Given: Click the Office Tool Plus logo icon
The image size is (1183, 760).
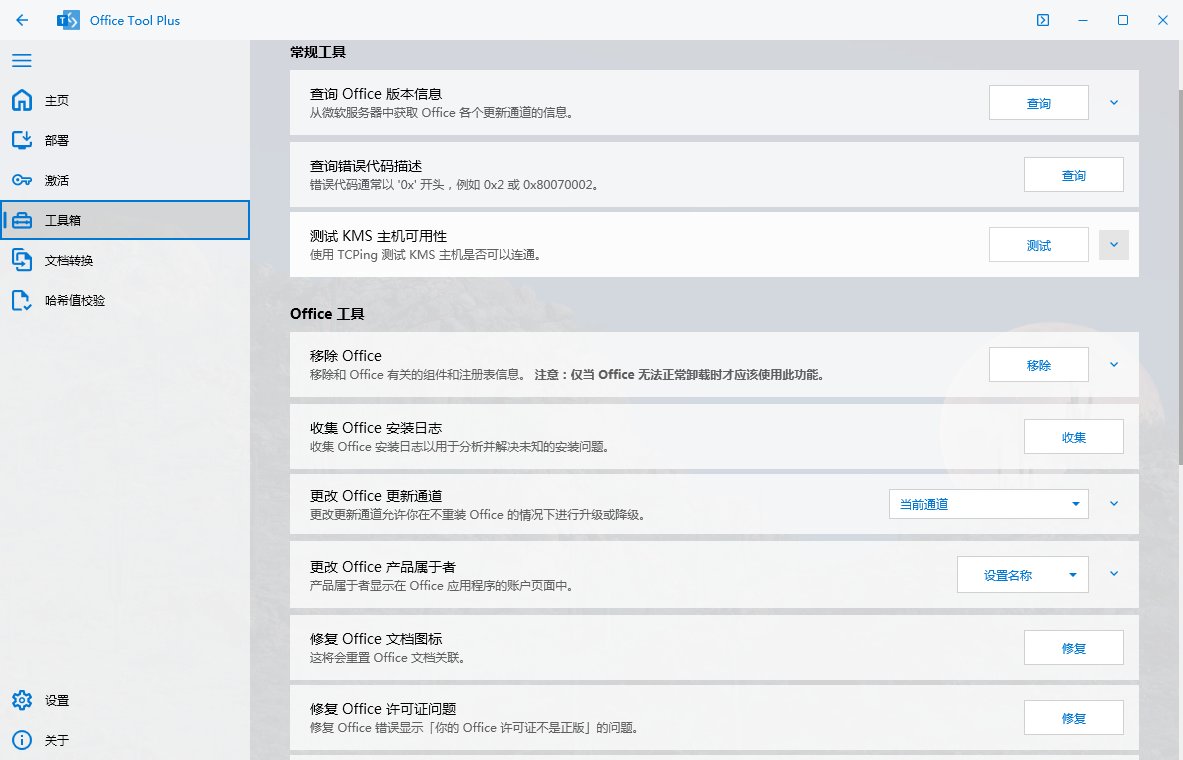Looking at the screenshot, I should tap(68, 20).
